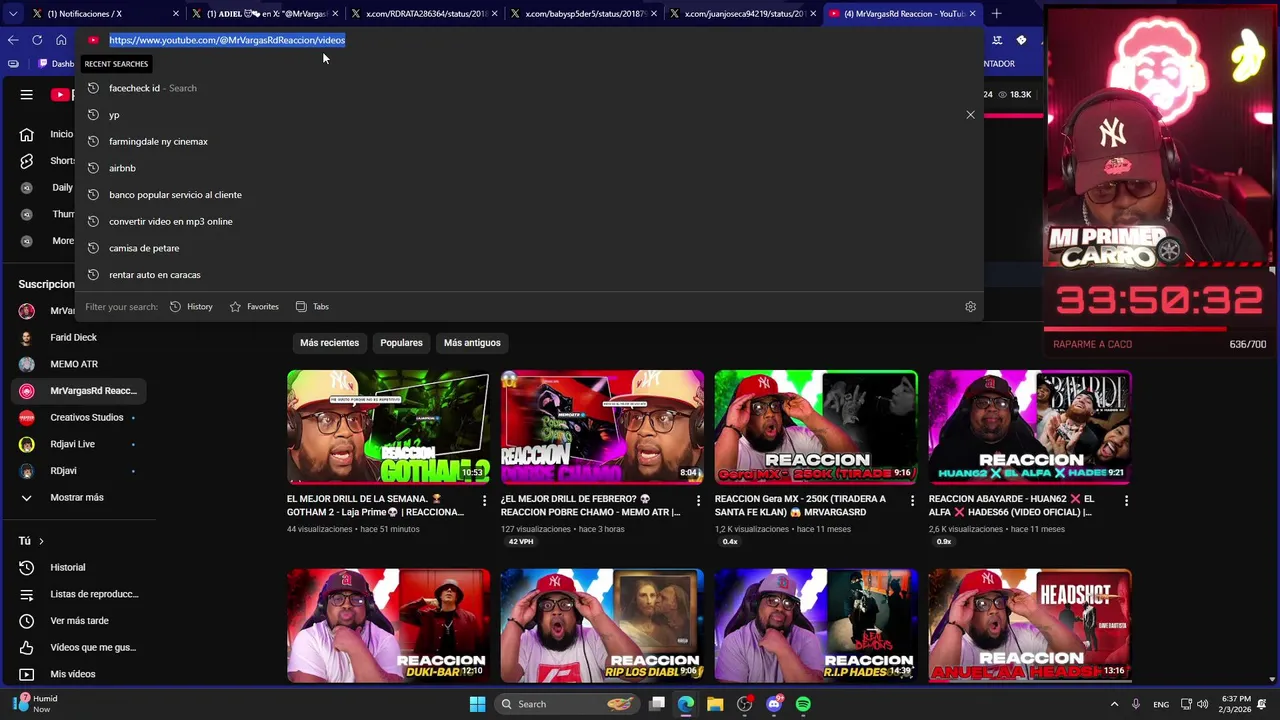This screenshot has width=1280, height=720.
Task: Open browser home page icon
Action: 61,40
